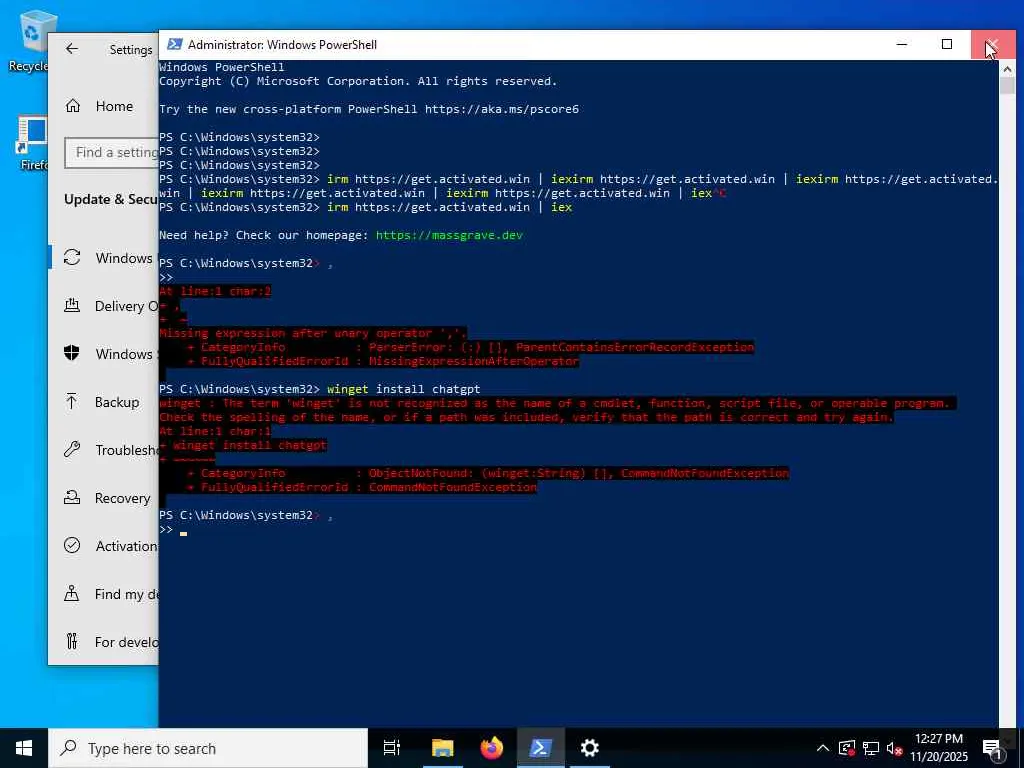
Task: Open Firefox from the taskbar
Action: pyautogui.click(x=492, y=748)
